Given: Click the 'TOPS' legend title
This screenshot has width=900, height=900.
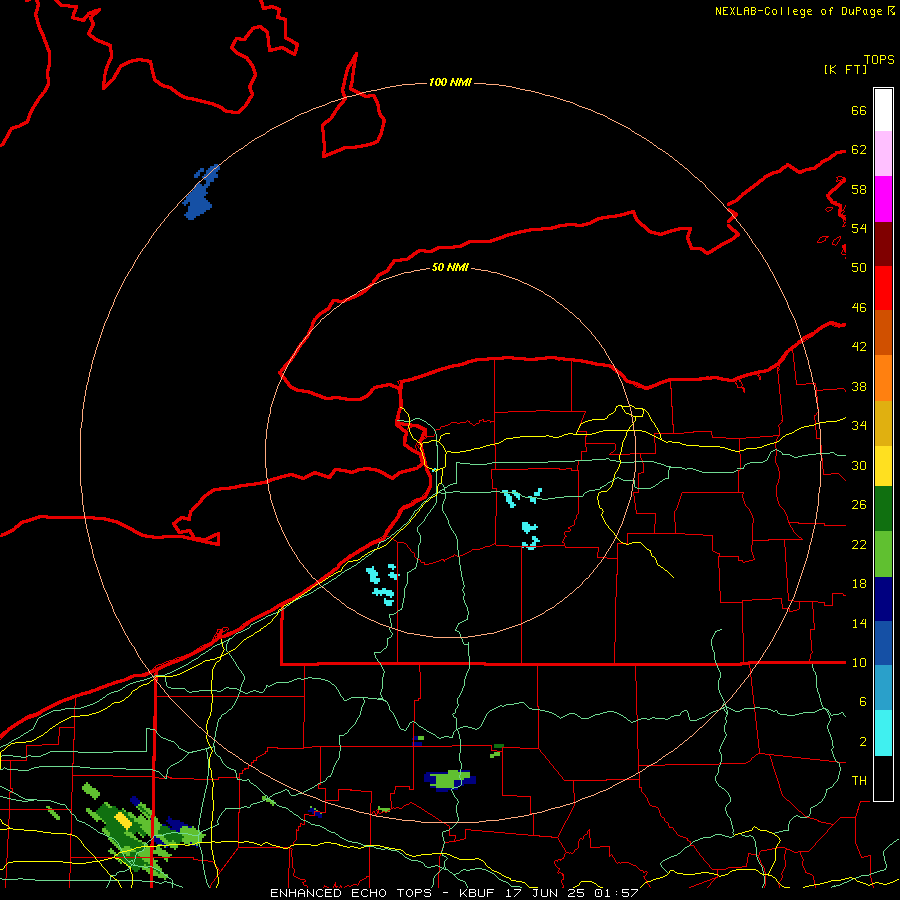Looking at the screenshot, I should click(x=879, y=59).
